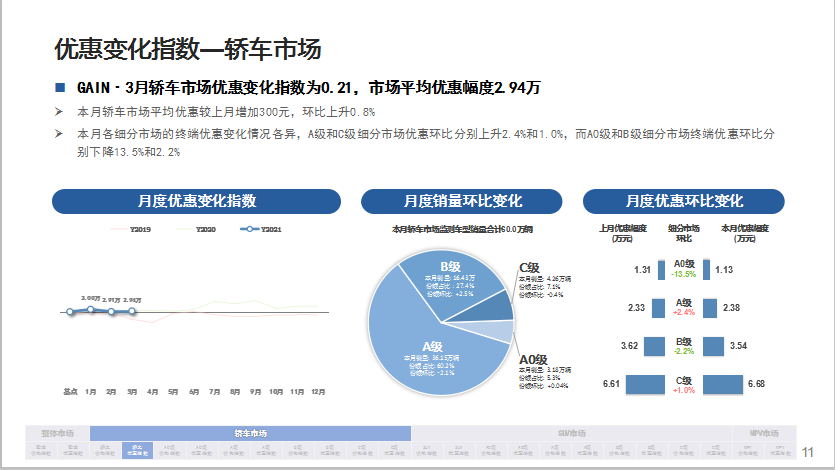835x470 pixels.
Task: Click the blue square bullet before GAIN
Action: pyautogui.click(x=60, y=88)
